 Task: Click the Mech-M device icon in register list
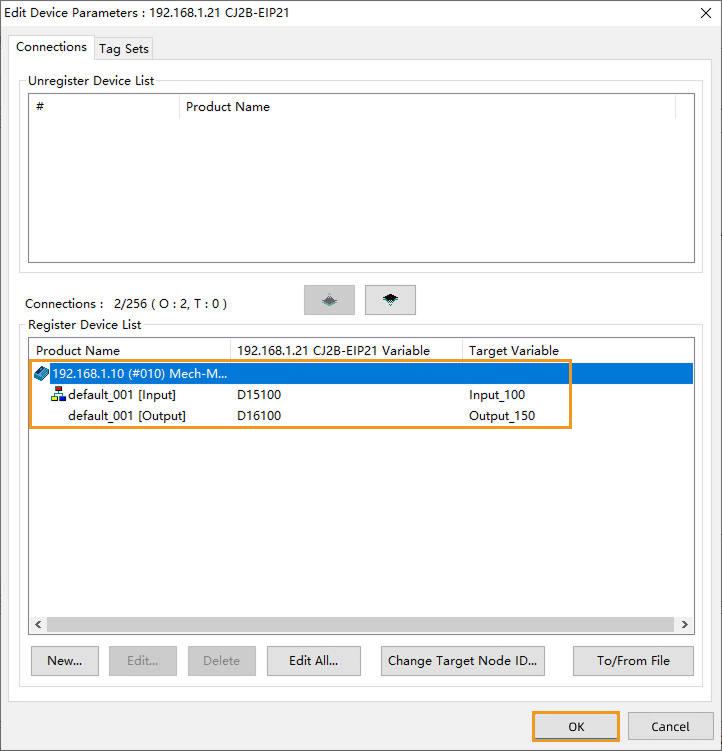(x=42, y=374)
